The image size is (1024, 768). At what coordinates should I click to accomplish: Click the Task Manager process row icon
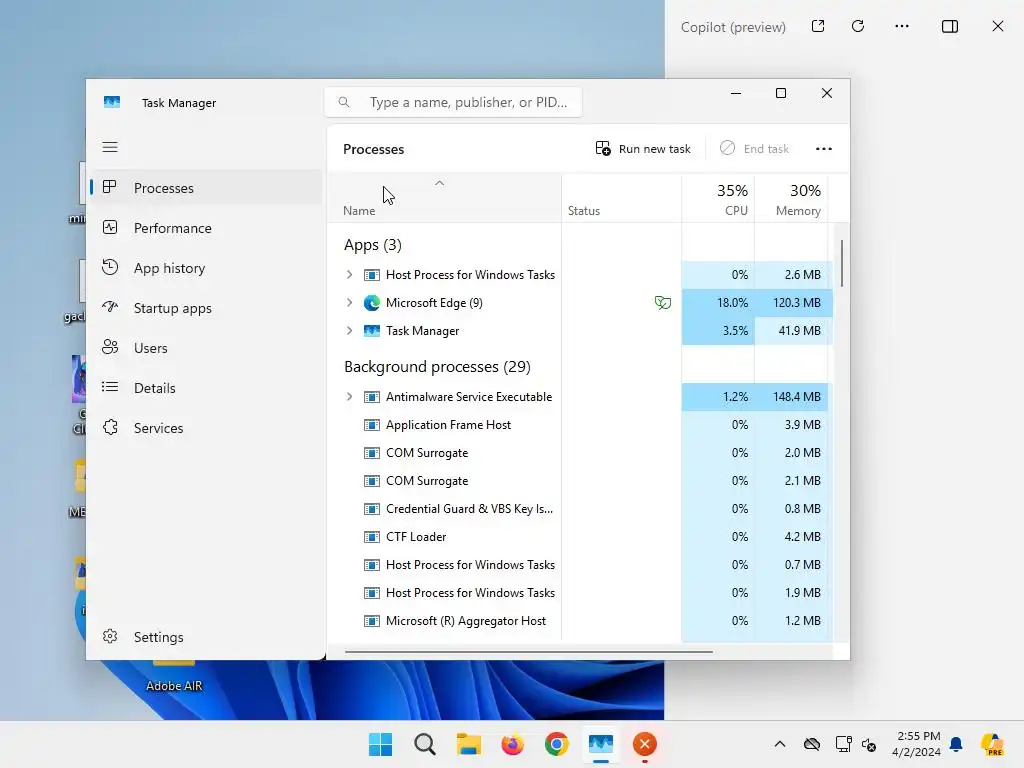(x=372, y=330)
